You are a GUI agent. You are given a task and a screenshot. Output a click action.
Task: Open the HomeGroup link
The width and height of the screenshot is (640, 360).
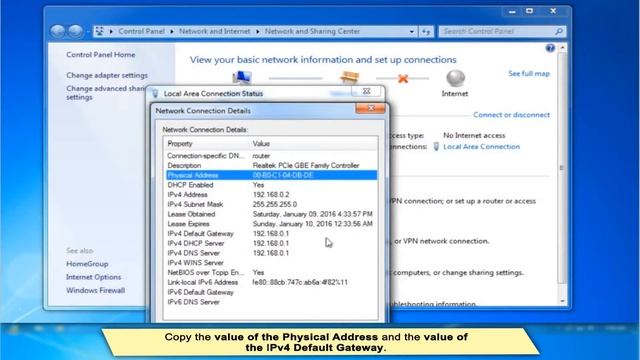tap(87, 264)
